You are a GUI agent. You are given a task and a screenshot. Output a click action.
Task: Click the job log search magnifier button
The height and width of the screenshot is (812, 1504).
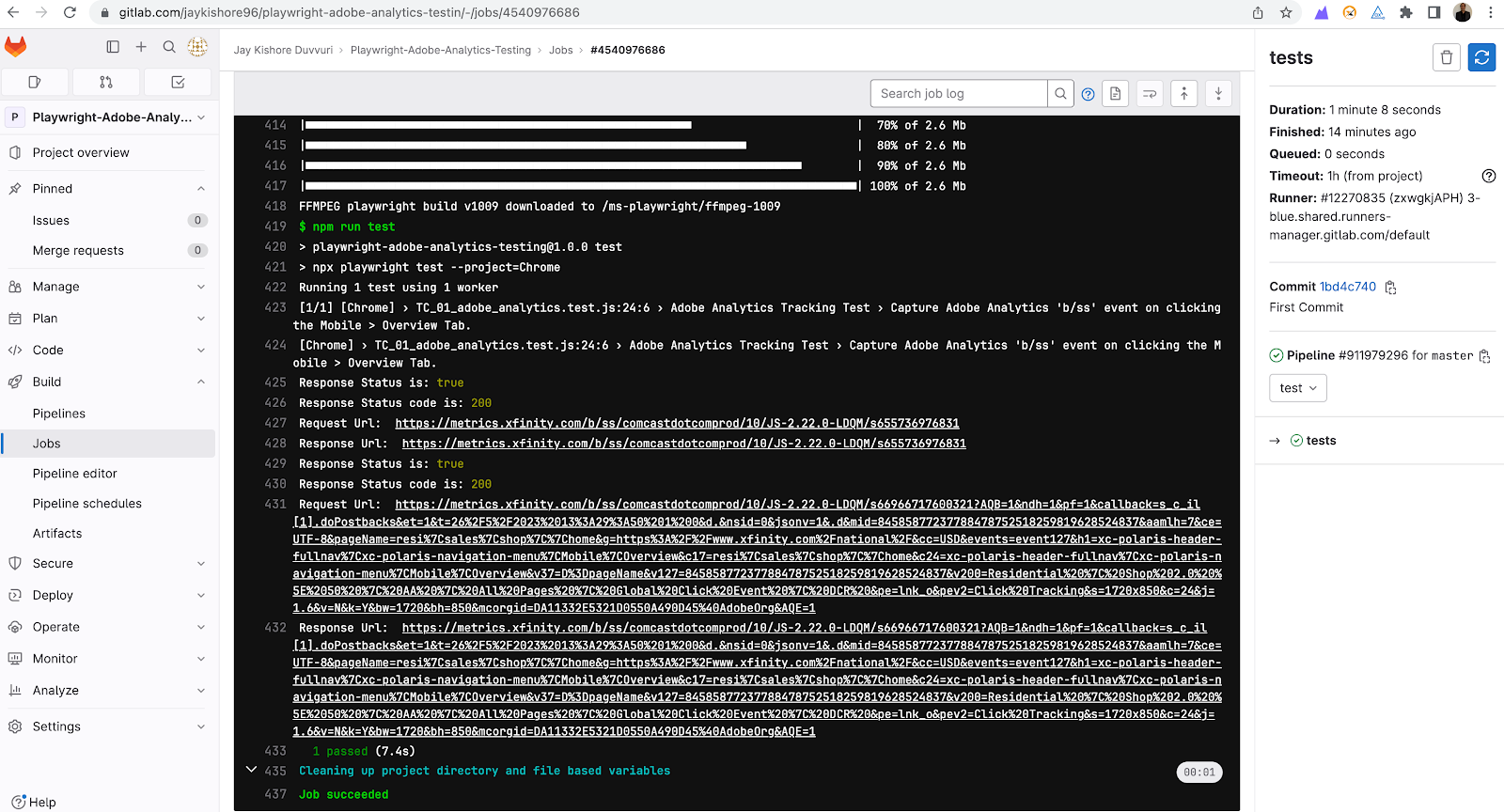tap(1060, 93)
